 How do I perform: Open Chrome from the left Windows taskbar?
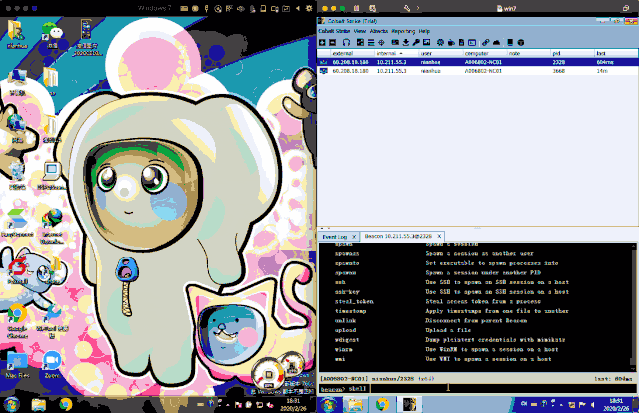pos(65,404)
